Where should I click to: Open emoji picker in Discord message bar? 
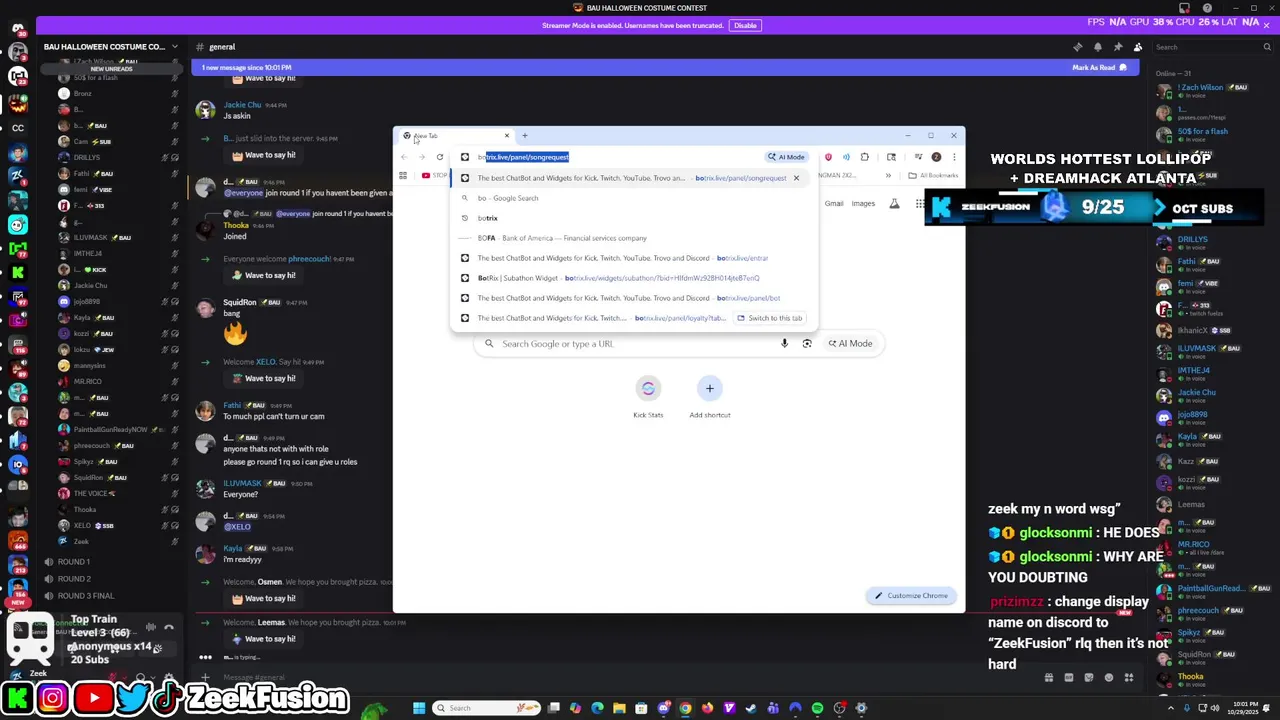click(1109, 678)
